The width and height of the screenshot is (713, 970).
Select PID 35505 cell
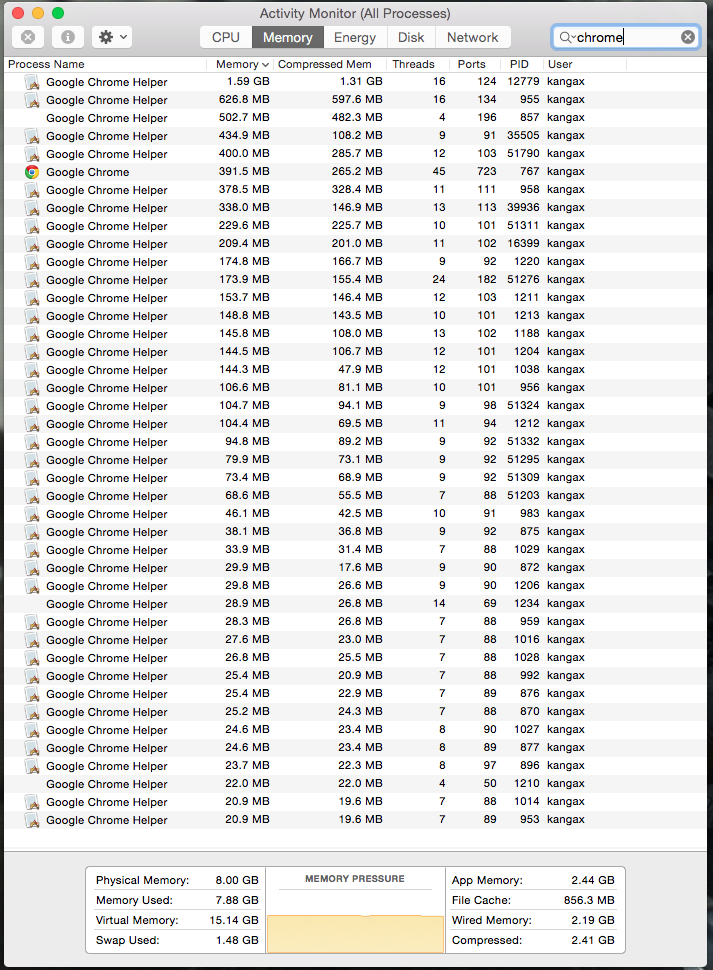point(523,135)
